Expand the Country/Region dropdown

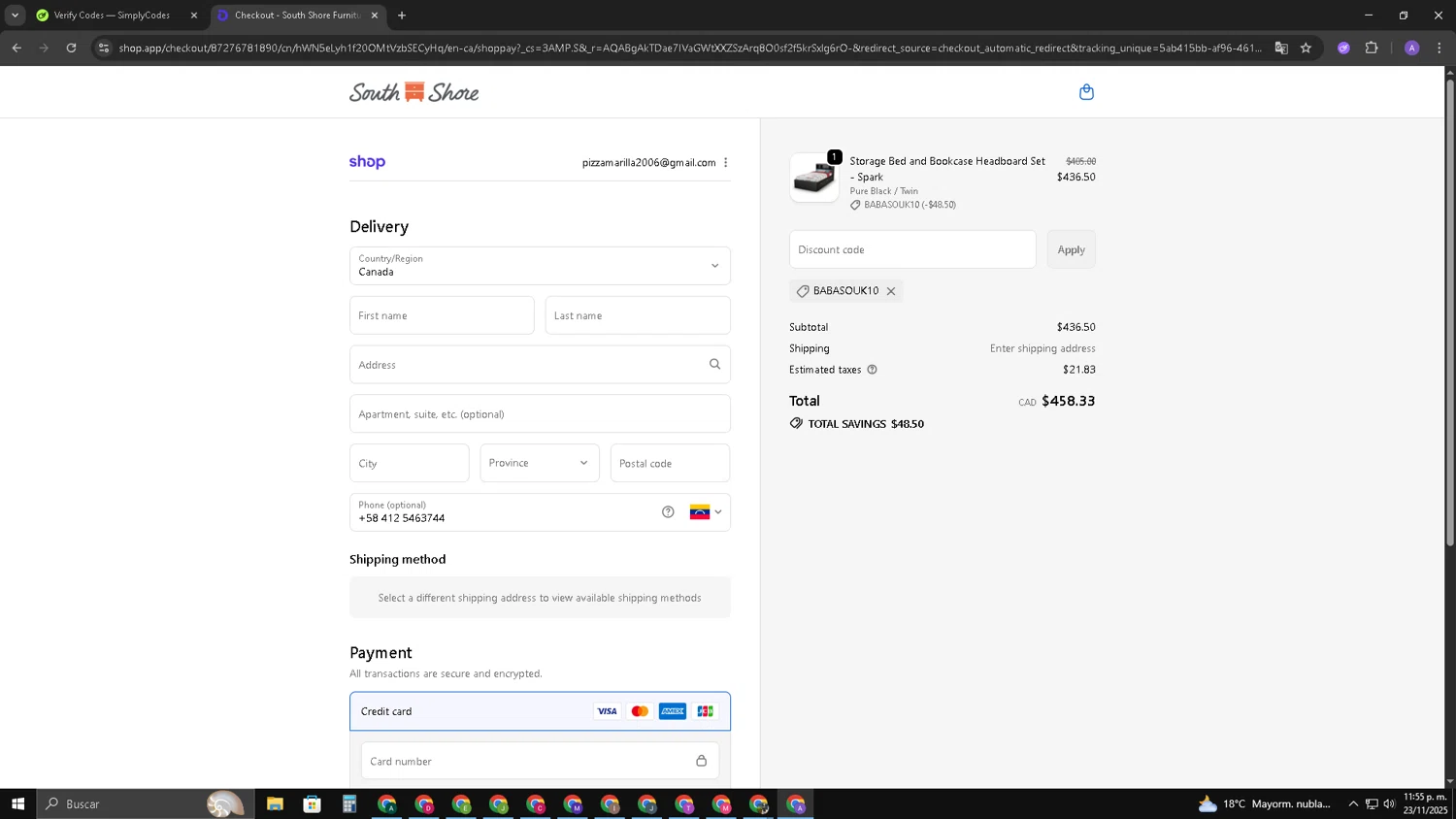540,266
